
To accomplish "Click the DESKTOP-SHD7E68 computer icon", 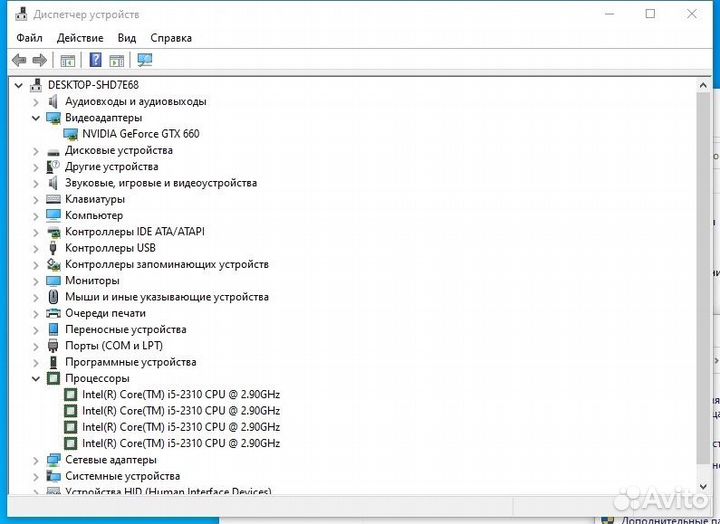I will 36,85.
